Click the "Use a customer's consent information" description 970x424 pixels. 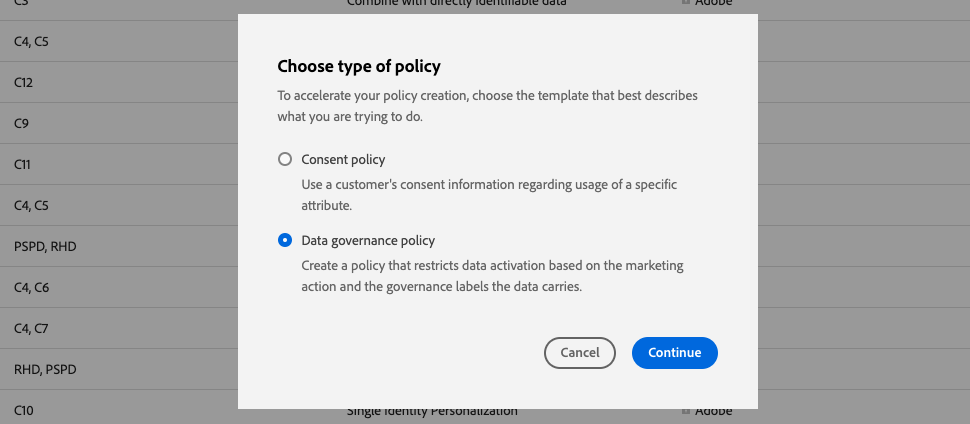(489, 195)
